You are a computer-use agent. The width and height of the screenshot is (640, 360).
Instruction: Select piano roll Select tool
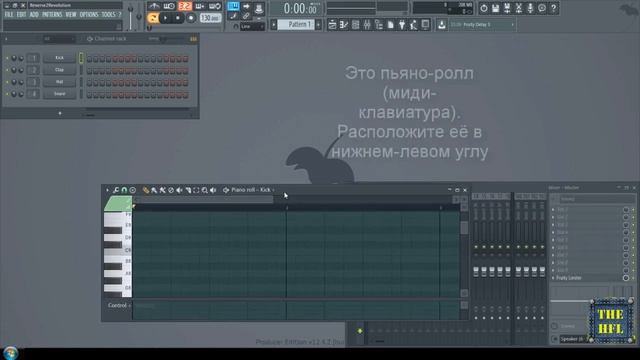pyautogui.click(x=196, y=190)
